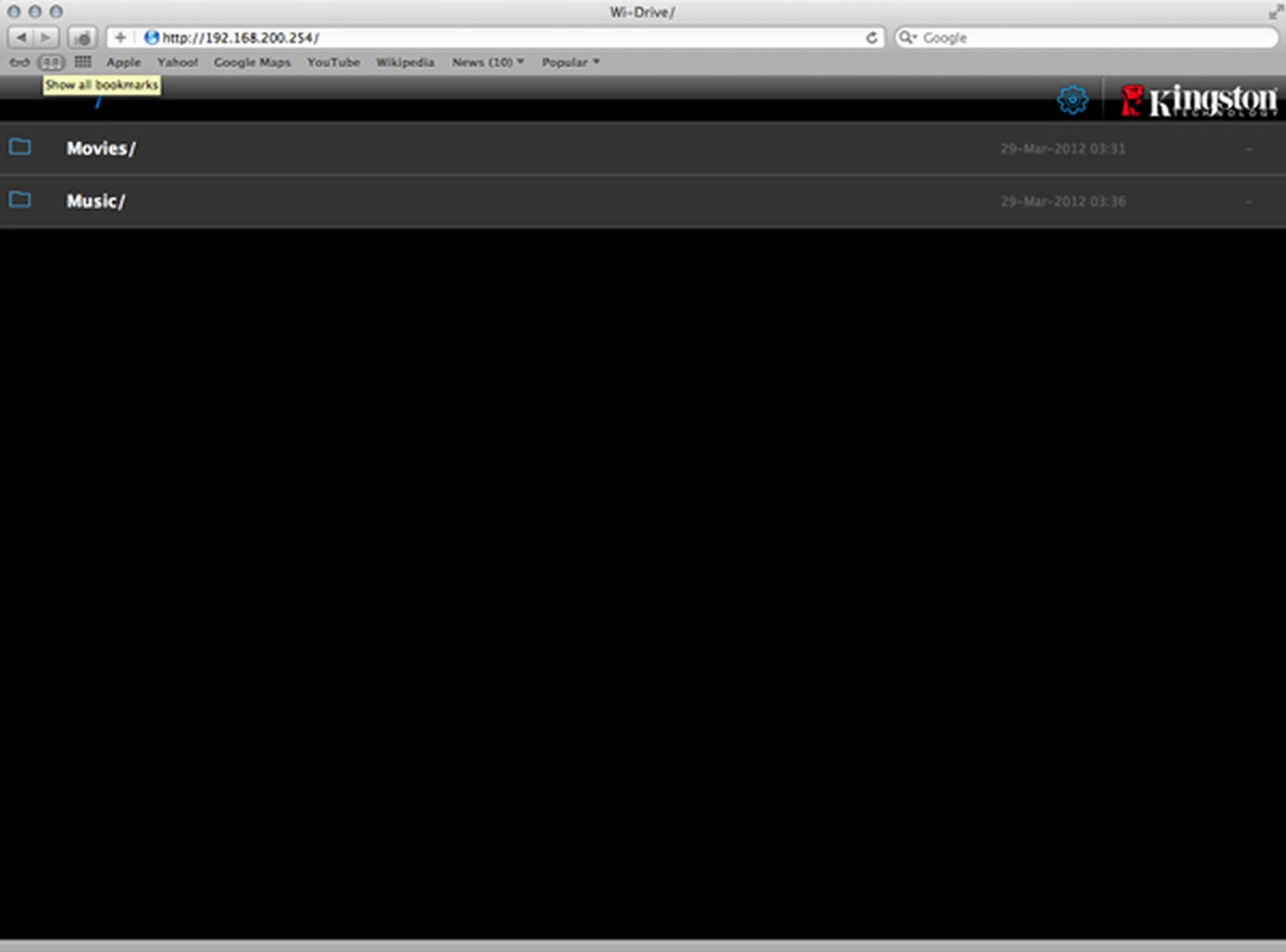The height and width of the screenshot is (952, 1286).
Task: Go forward with the right arrow
Action: [46, 38]
